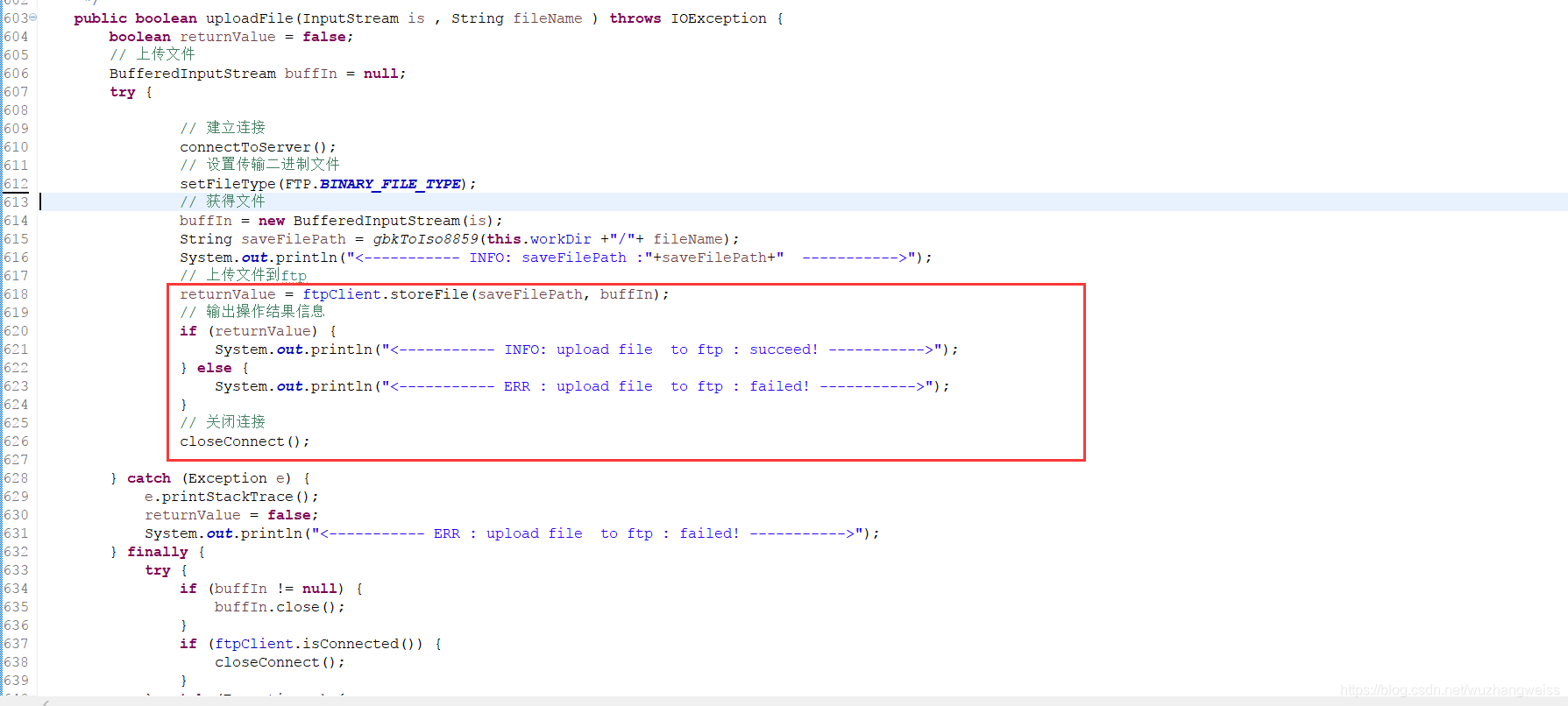This screenshot has height=706, width=1568.
Task: Click the "// 上传文件" comment
Action: click(x=153, y=54)
